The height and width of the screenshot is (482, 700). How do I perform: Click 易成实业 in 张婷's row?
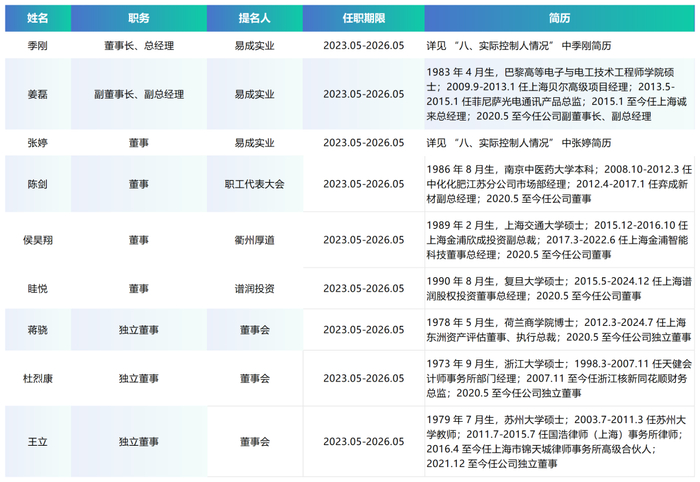coord(254,143)
